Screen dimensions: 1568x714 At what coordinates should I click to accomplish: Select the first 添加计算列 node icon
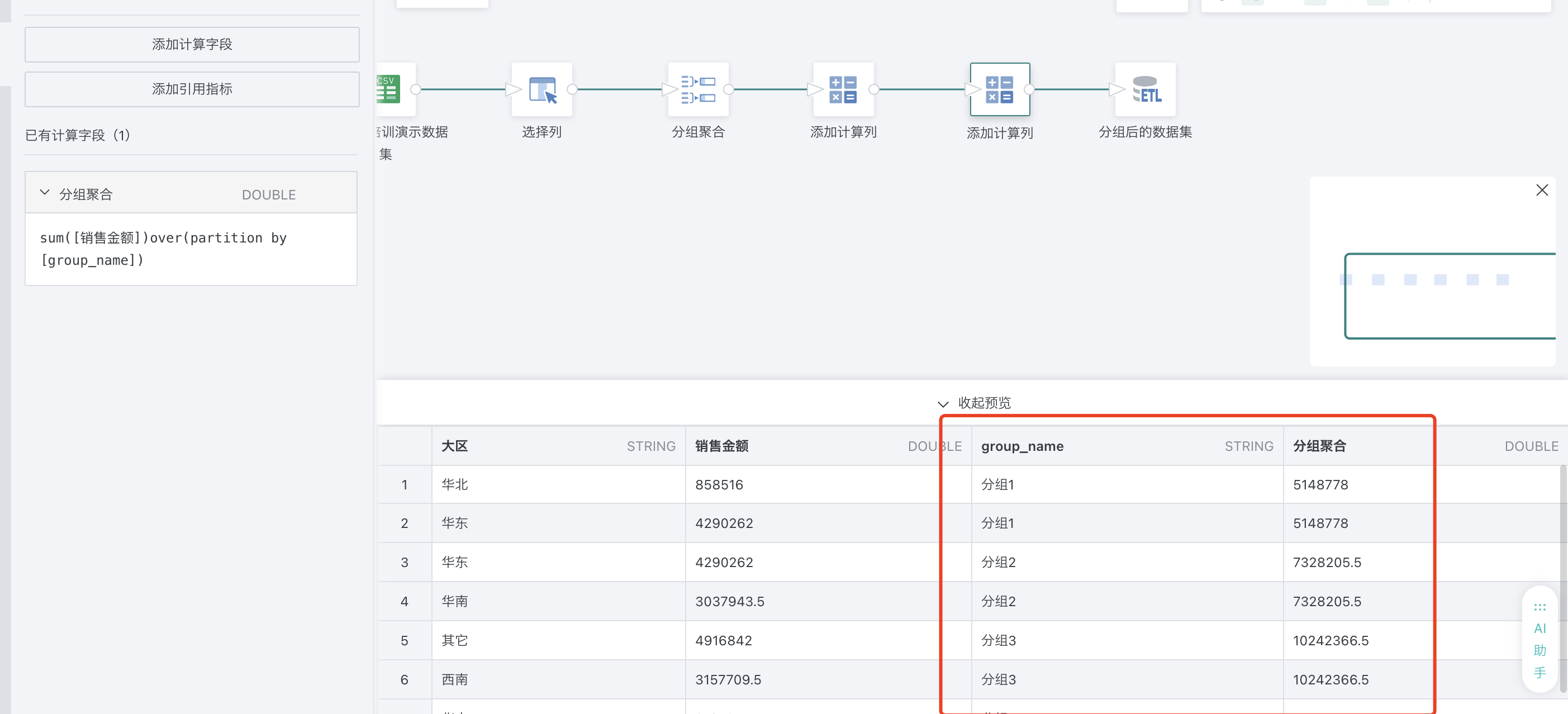[x=843, y=89]
